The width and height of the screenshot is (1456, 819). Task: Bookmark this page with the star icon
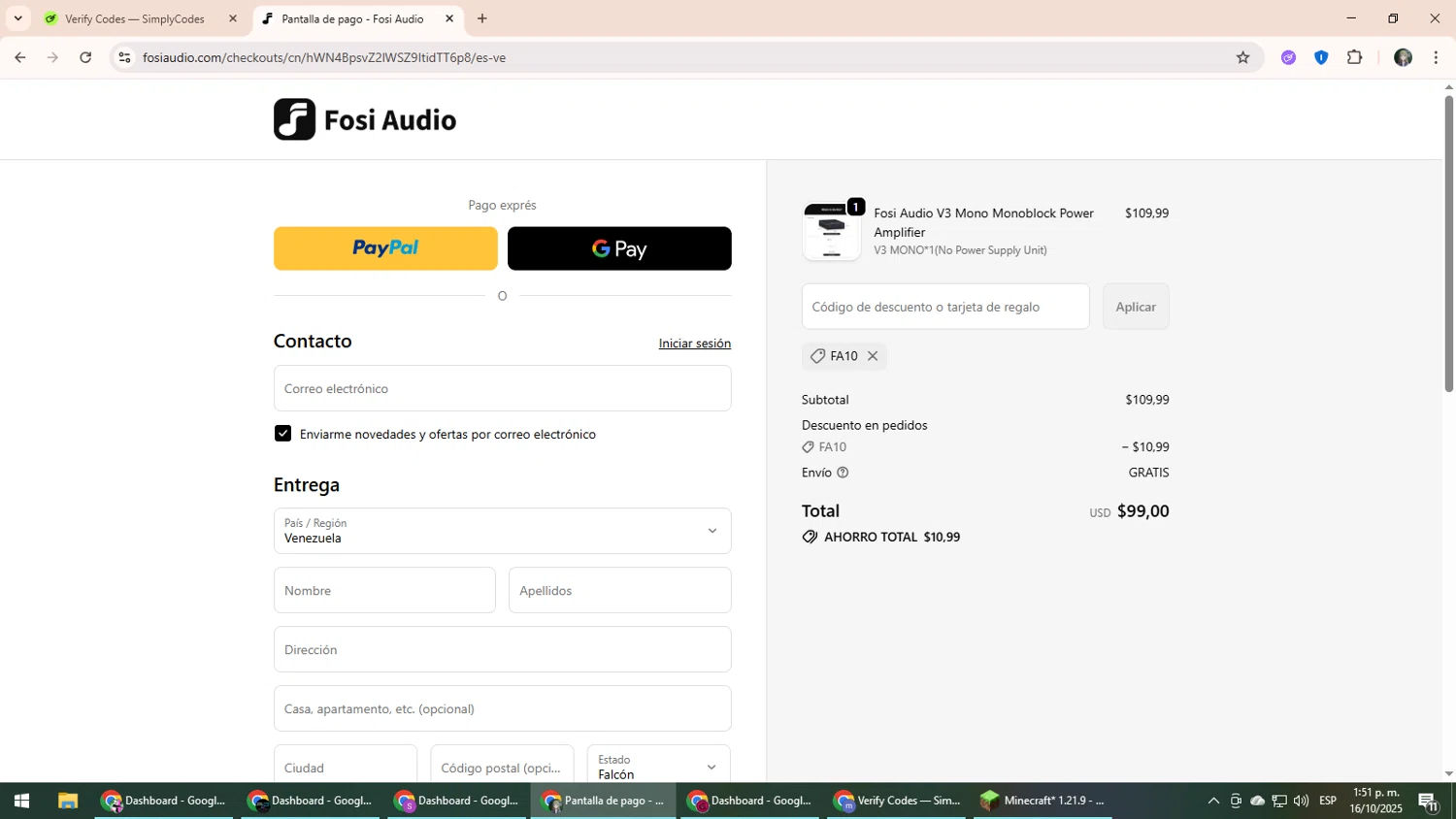coord(1242,57)
